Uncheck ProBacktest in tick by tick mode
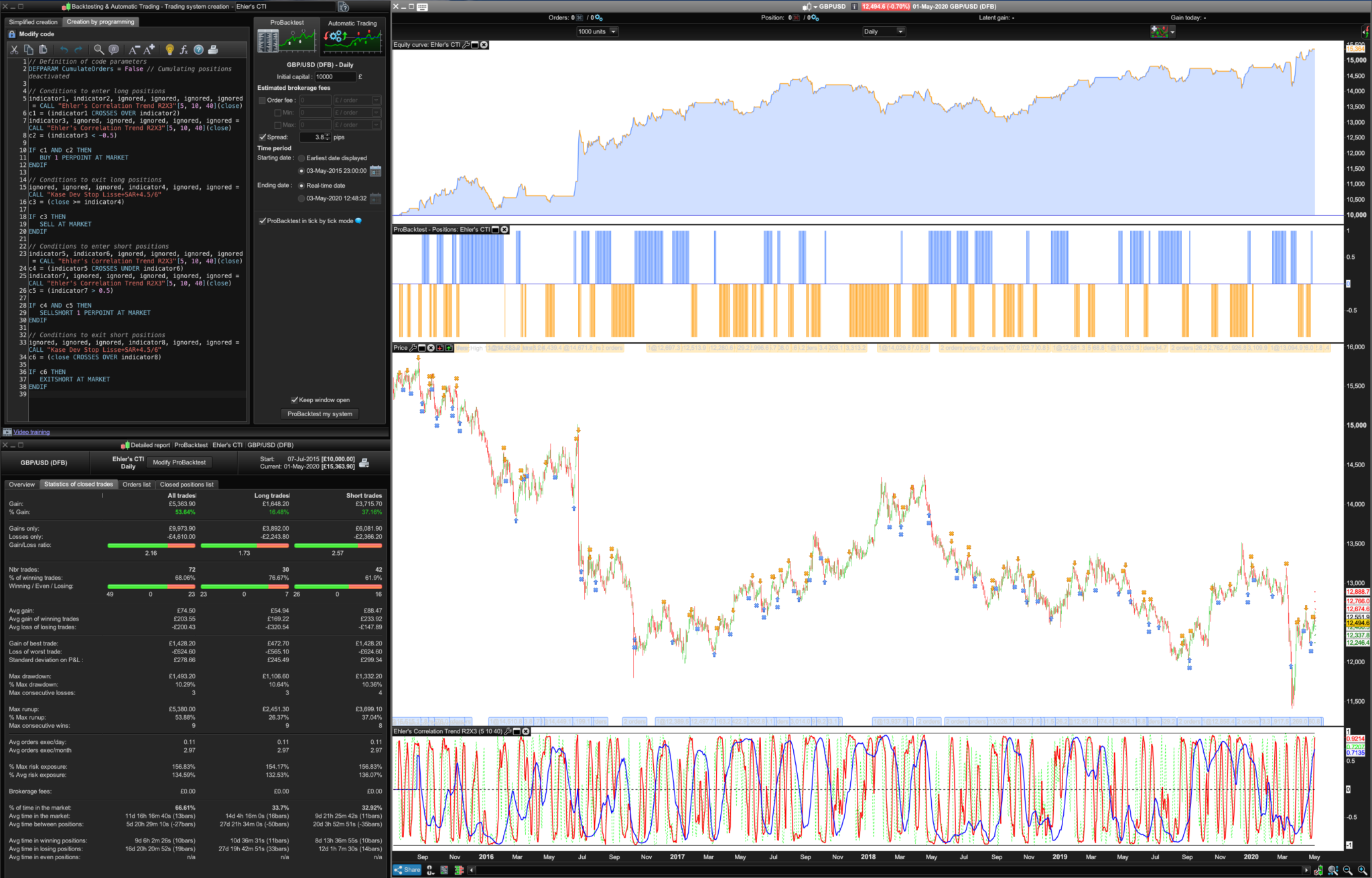 pyautogui.click(x=263, y=221)
